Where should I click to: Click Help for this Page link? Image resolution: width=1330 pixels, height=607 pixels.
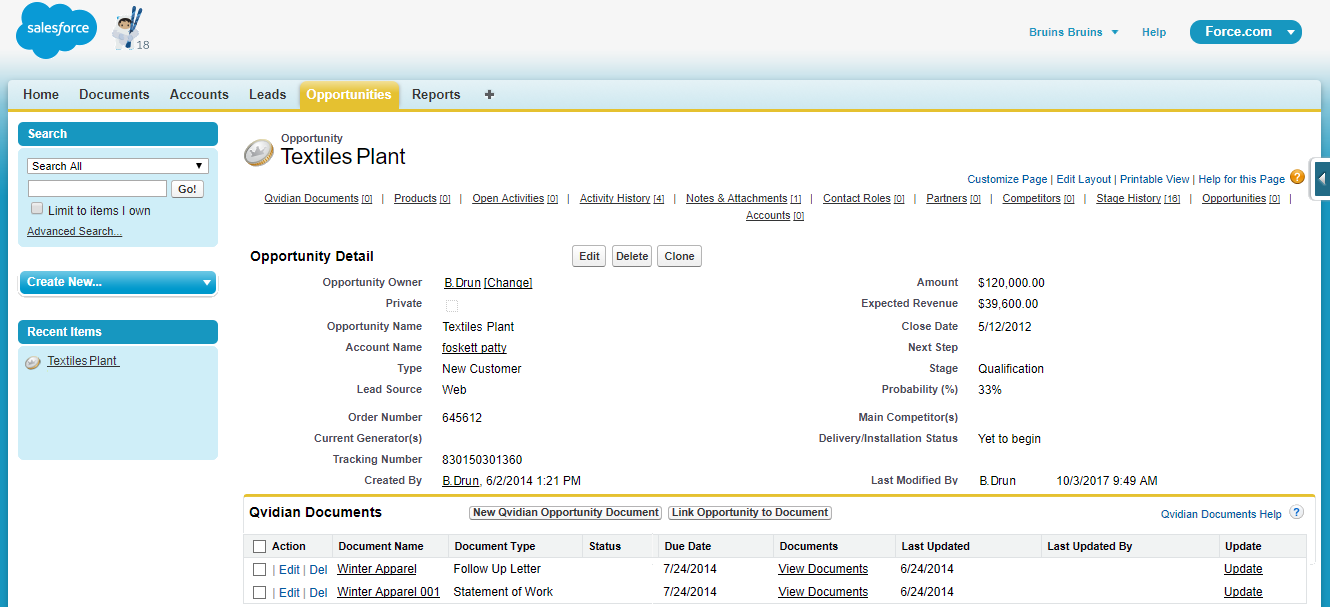1241,179
